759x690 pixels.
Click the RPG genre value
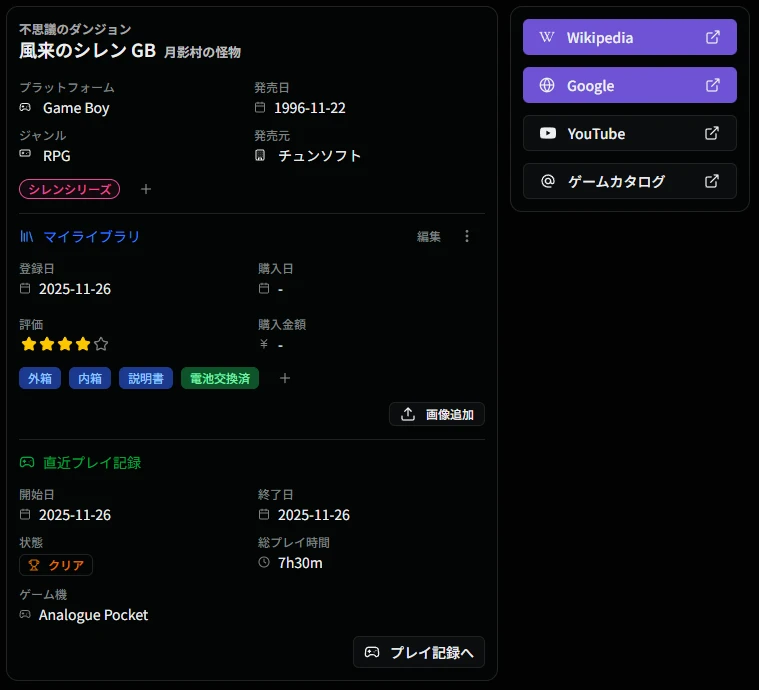point(57,156)
